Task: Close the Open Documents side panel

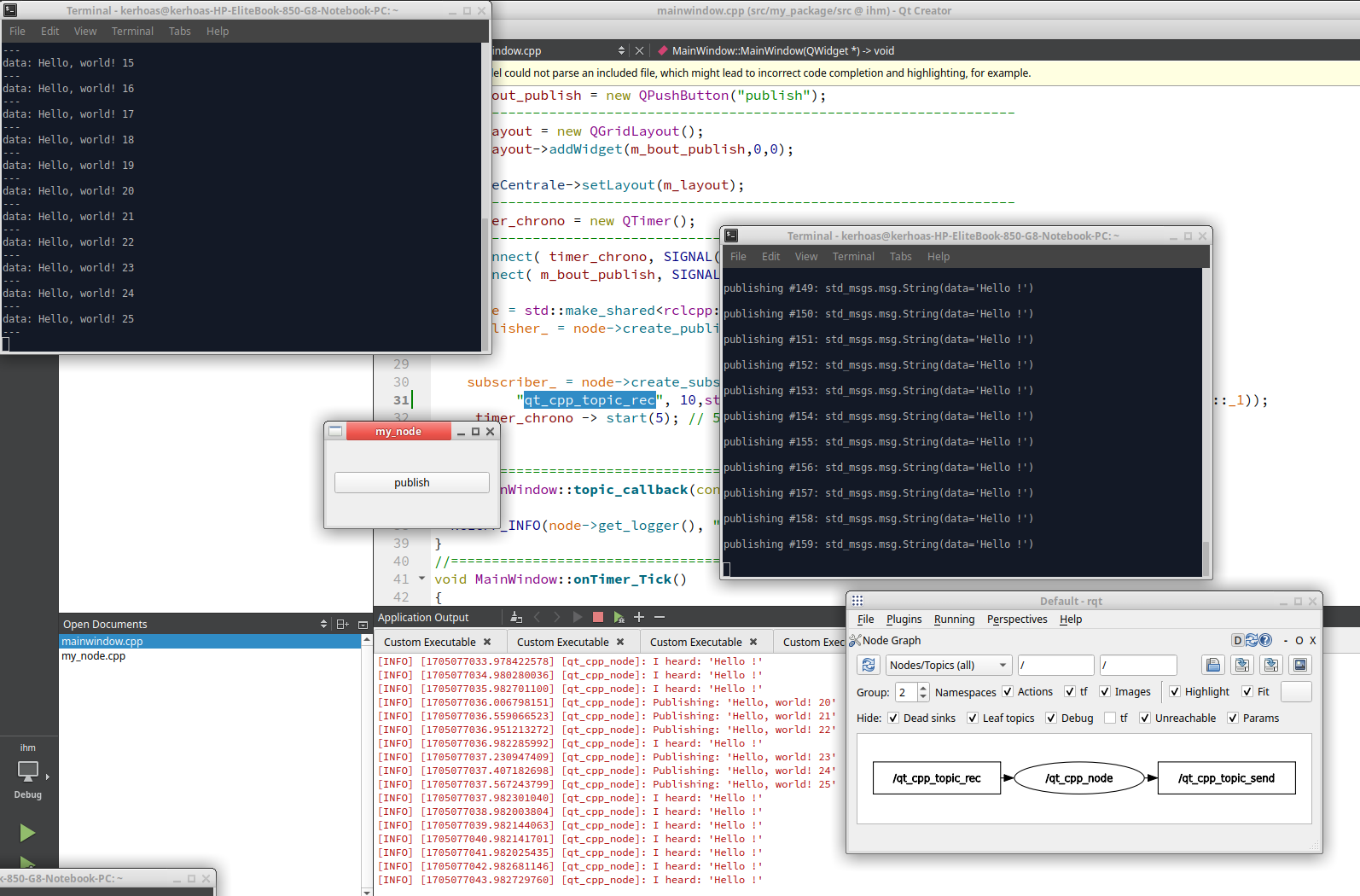Action: click(x=363, y=624)
